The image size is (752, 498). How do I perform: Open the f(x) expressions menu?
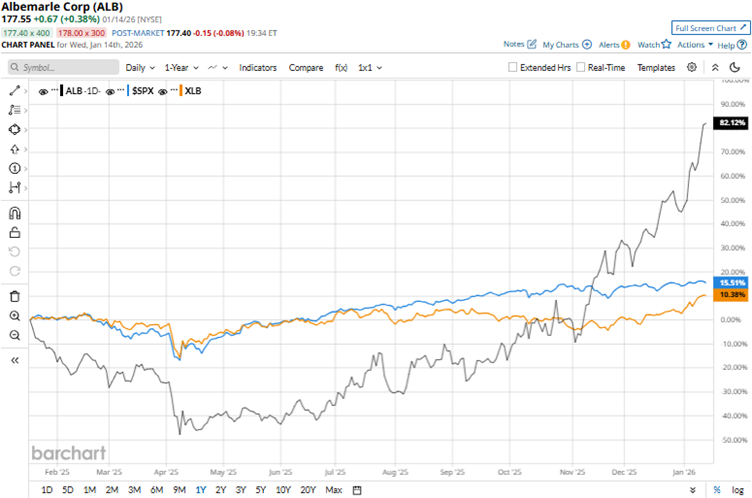pyautogui.click(x=341, y=68)
